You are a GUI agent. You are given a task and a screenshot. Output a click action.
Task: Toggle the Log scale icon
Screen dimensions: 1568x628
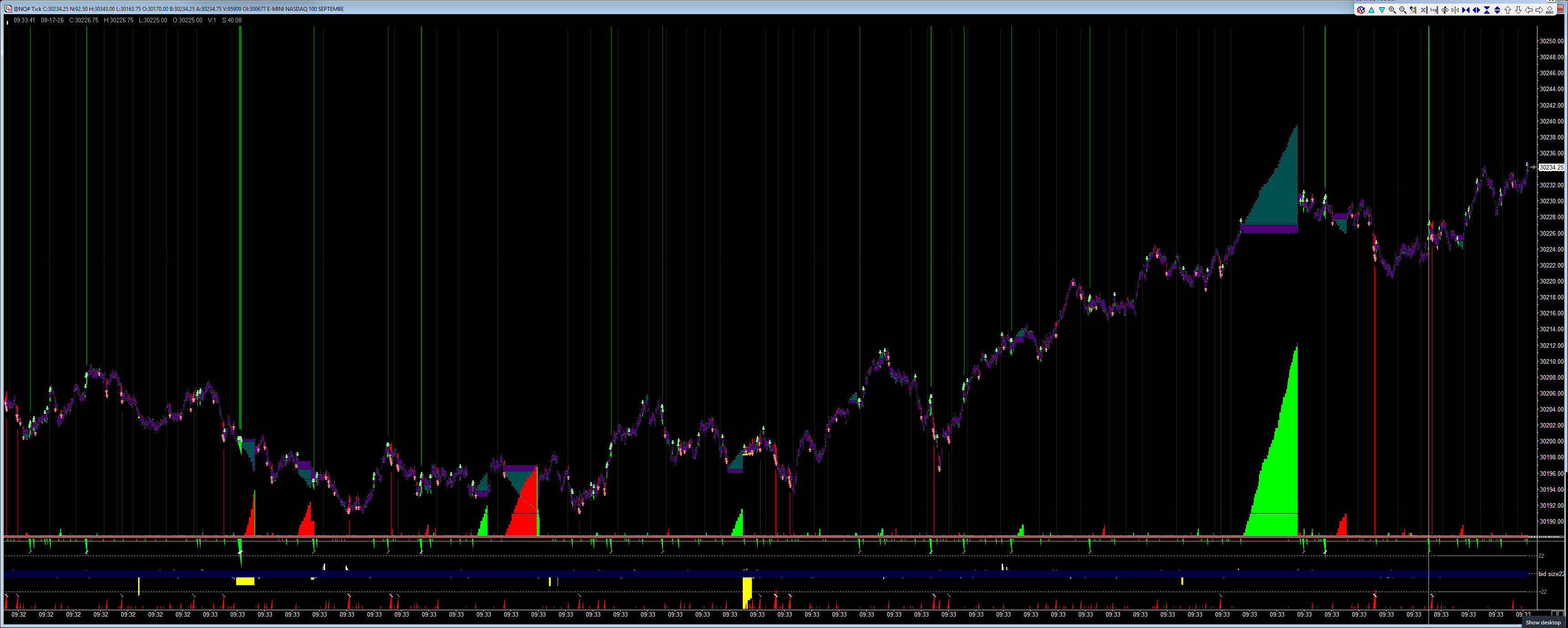tap(1434, 10)
